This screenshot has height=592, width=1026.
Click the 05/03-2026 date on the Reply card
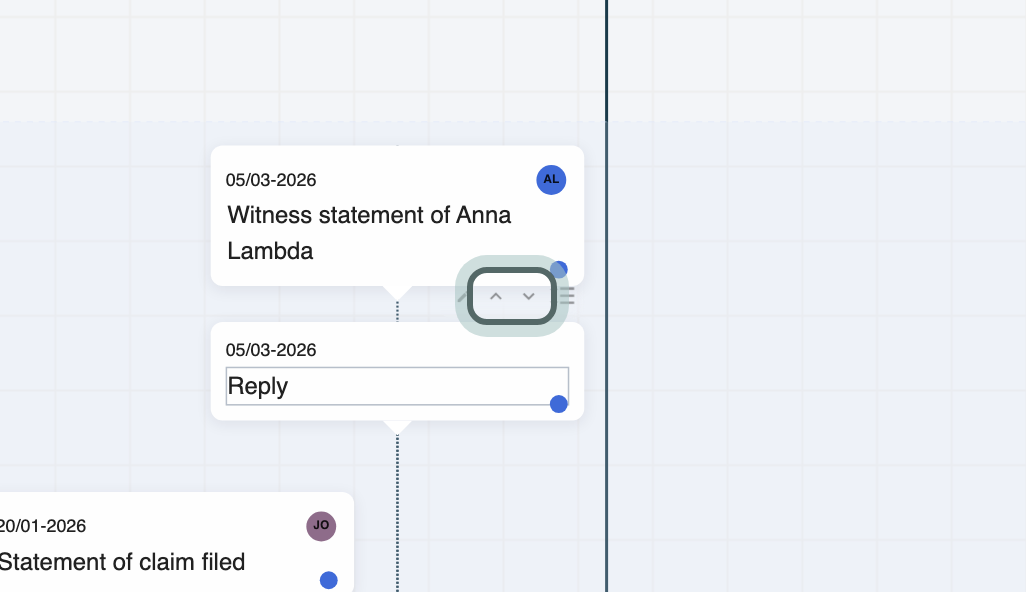coord(271,350)
